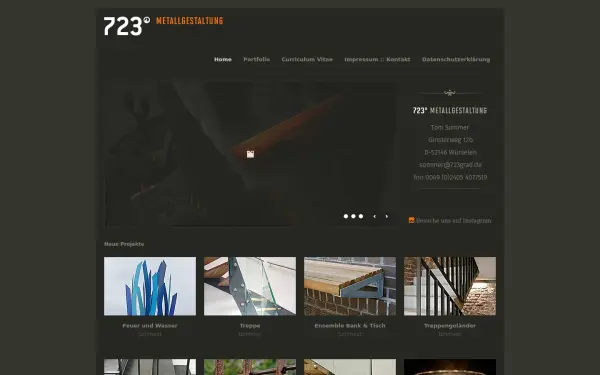Advance to next slide with right arrow
Screen dimensions: 600x375
(387, 216)
